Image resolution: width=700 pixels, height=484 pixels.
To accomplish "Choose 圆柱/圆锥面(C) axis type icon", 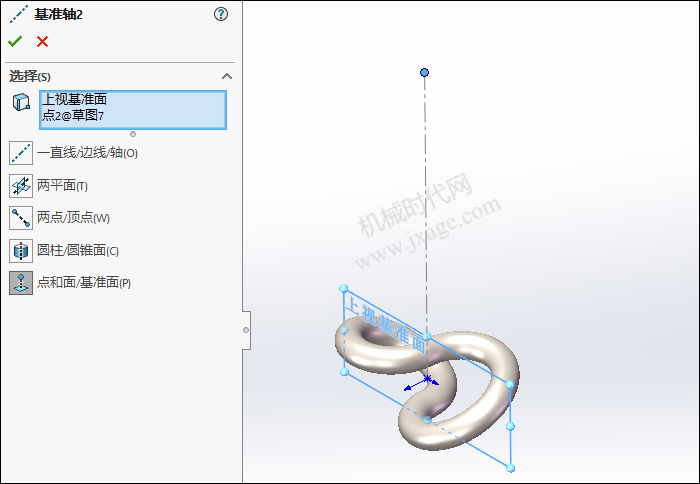I will coord(21,250).
